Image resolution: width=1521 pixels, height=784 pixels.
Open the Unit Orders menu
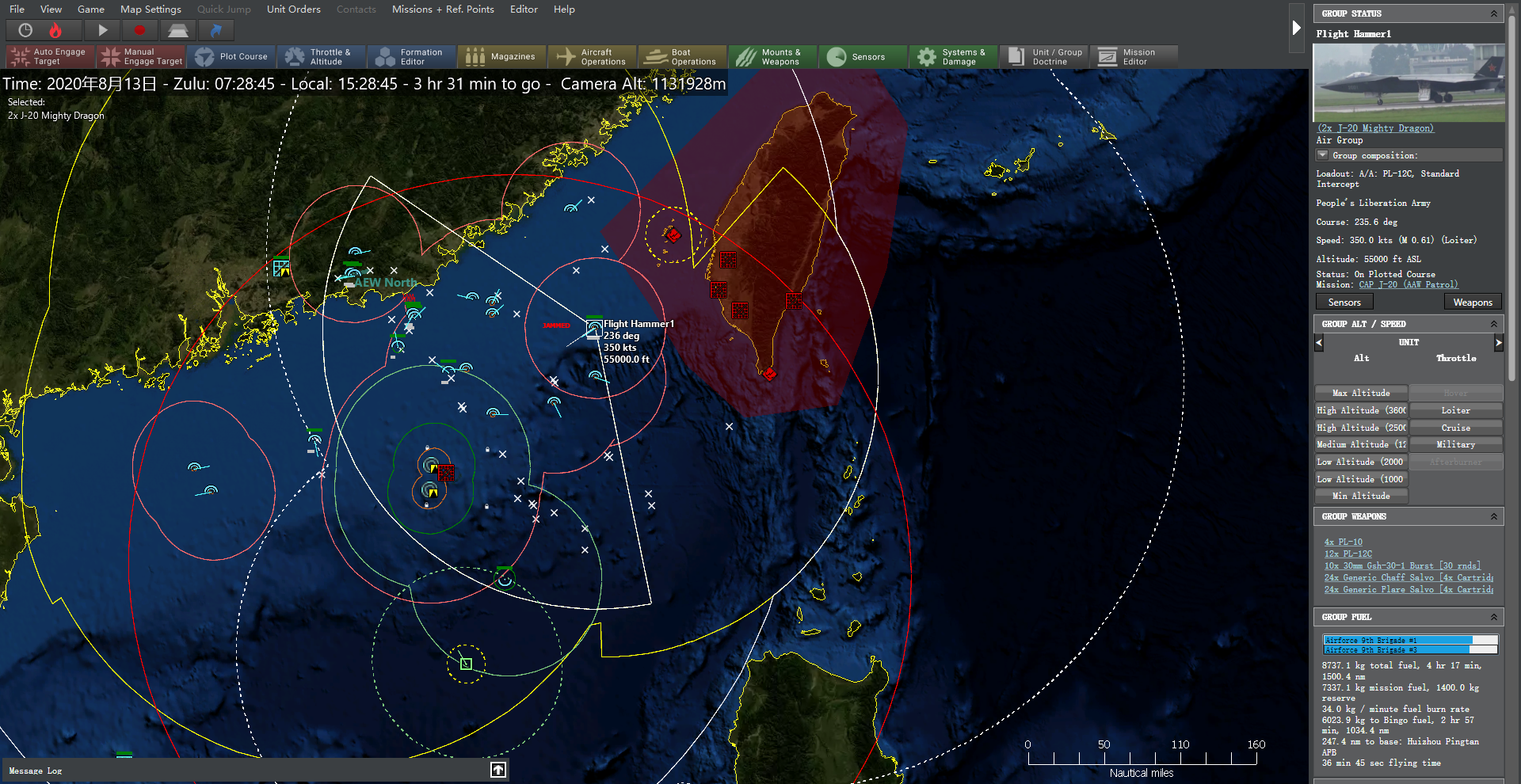(x=294, y=10)
